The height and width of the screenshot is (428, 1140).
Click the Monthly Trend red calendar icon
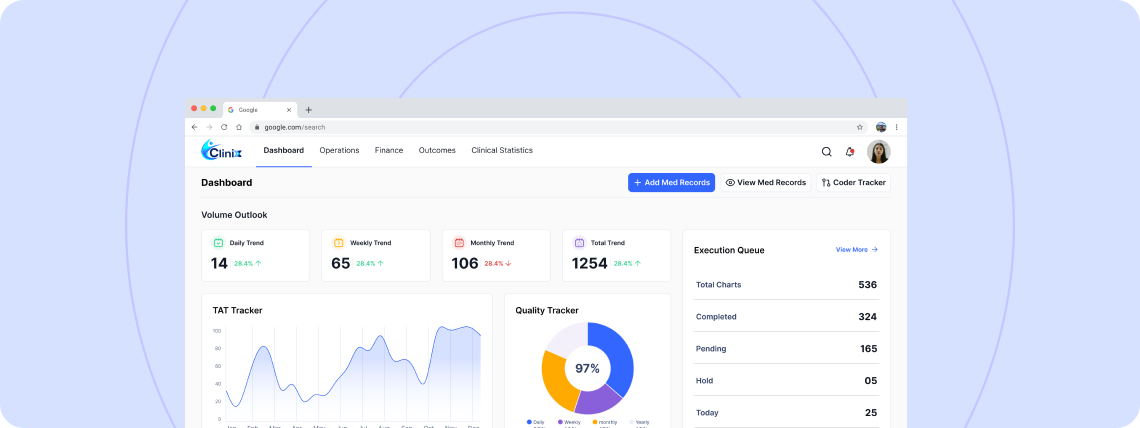point(459,242)
